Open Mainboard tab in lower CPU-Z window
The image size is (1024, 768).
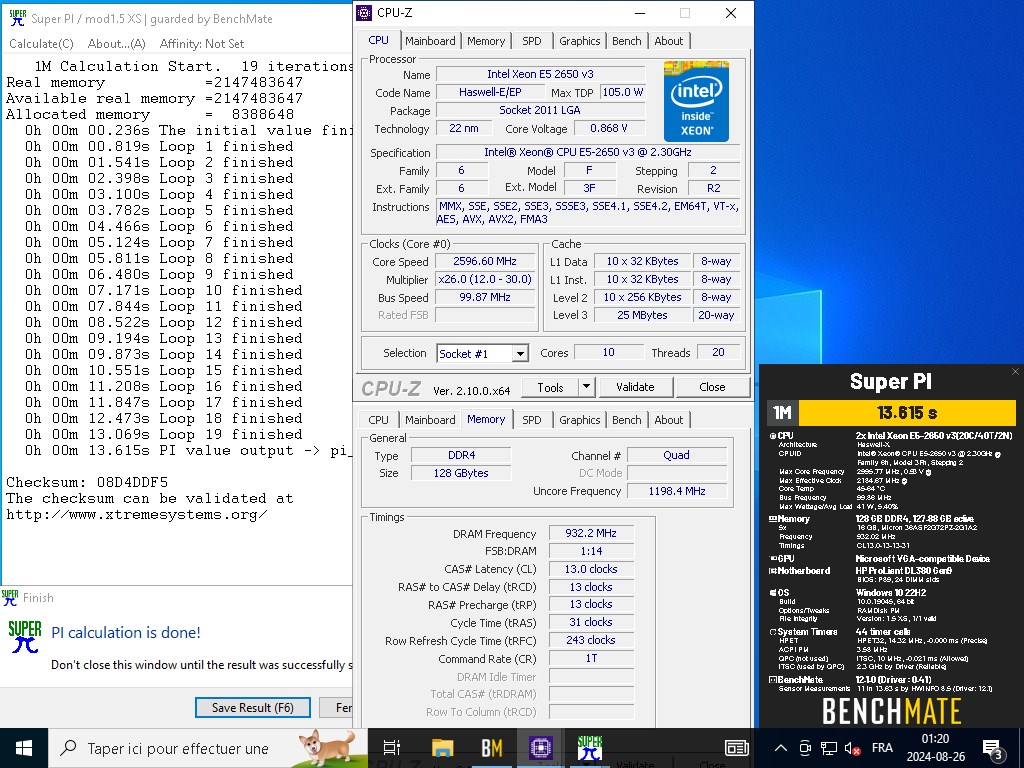(430, 420)
